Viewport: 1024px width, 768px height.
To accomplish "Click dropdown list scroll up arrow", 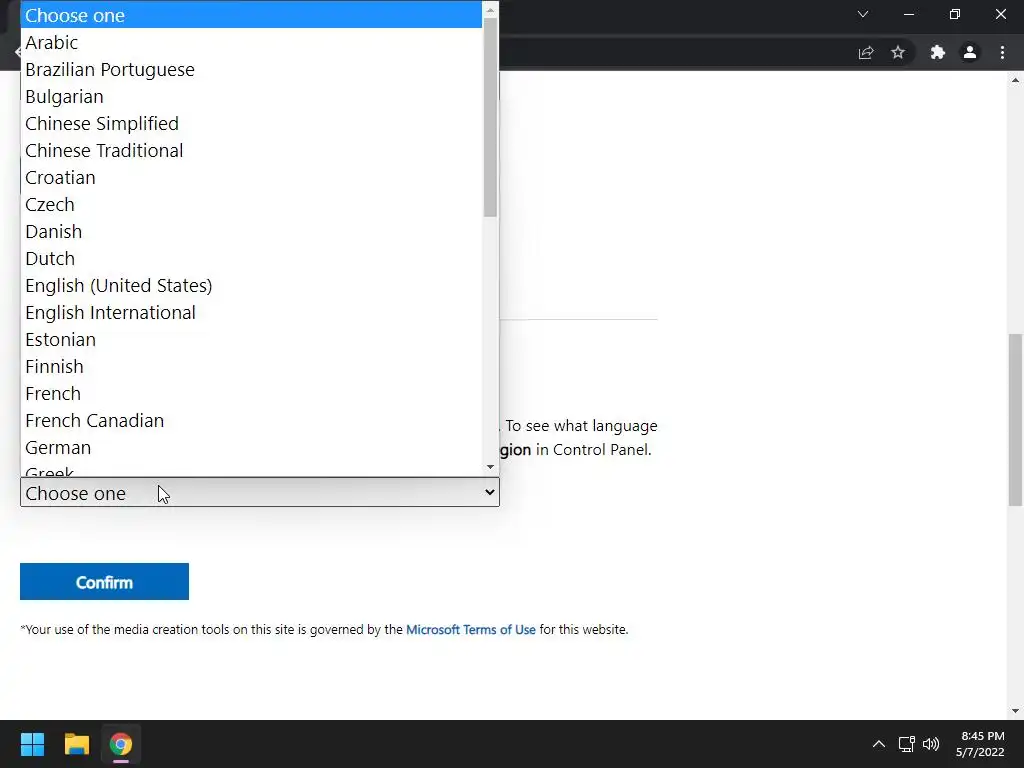I will 490,9.
